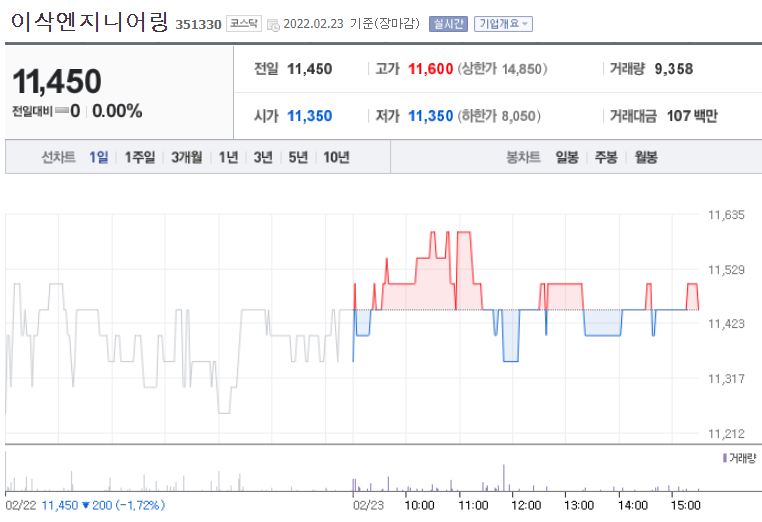Switch to the 1년 chart period
Screen dimensions: 762x522
click(228, 157)
